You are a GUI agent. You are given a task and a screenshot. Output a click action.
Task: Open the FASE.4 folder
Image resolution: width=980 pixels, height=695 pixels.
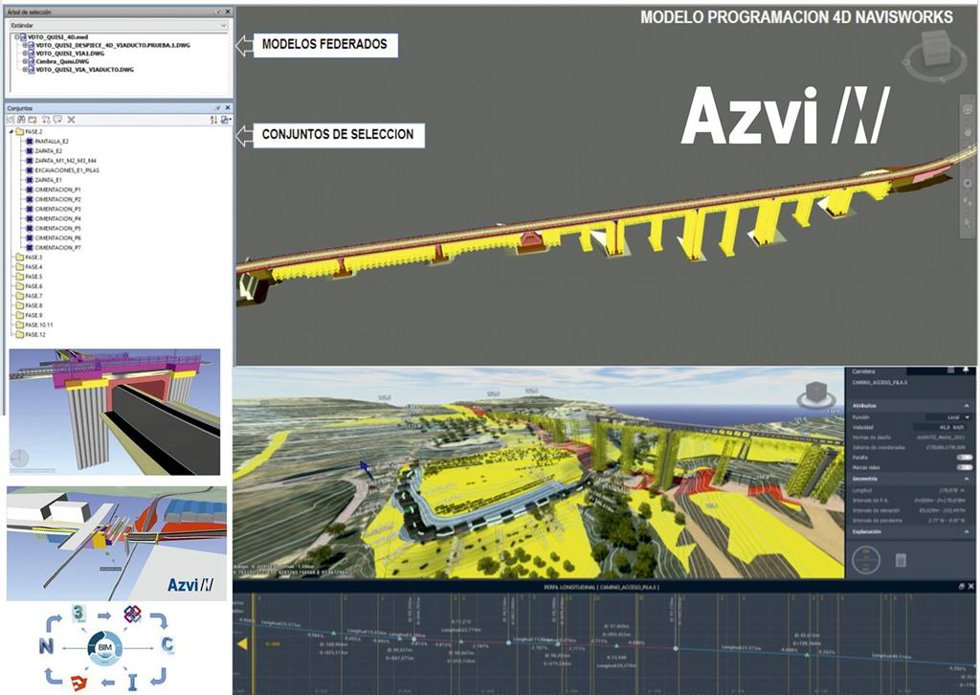click(29, 267)
